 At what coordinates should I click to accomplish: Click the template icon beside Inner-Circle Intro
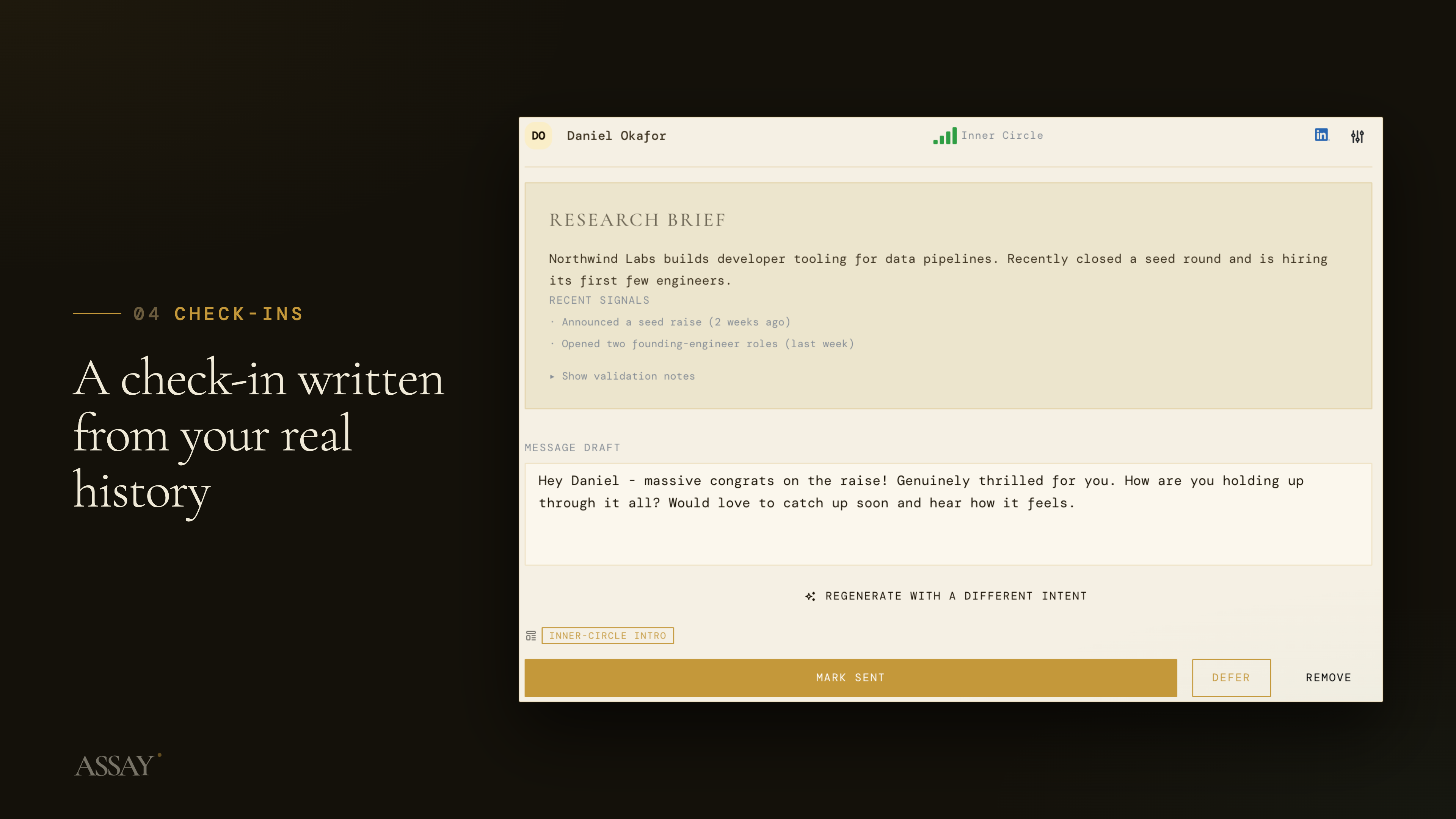531,636
